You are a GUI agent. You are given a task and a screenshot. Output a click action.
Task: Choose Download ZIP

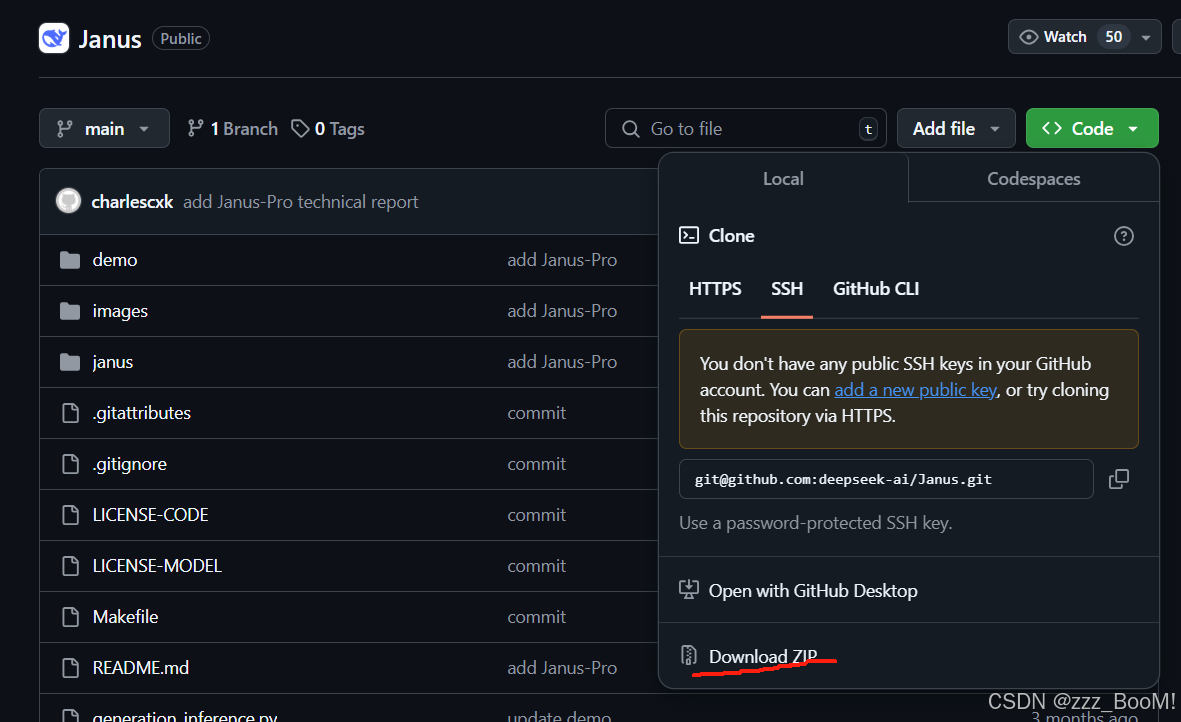762,657
